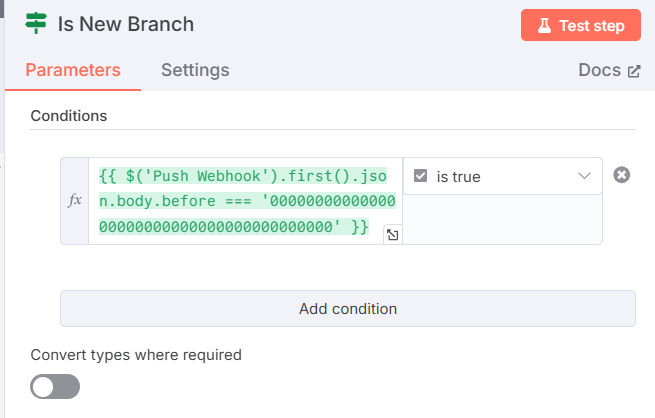
Task: Select the Parameters tab
Action: pos(73,70)
